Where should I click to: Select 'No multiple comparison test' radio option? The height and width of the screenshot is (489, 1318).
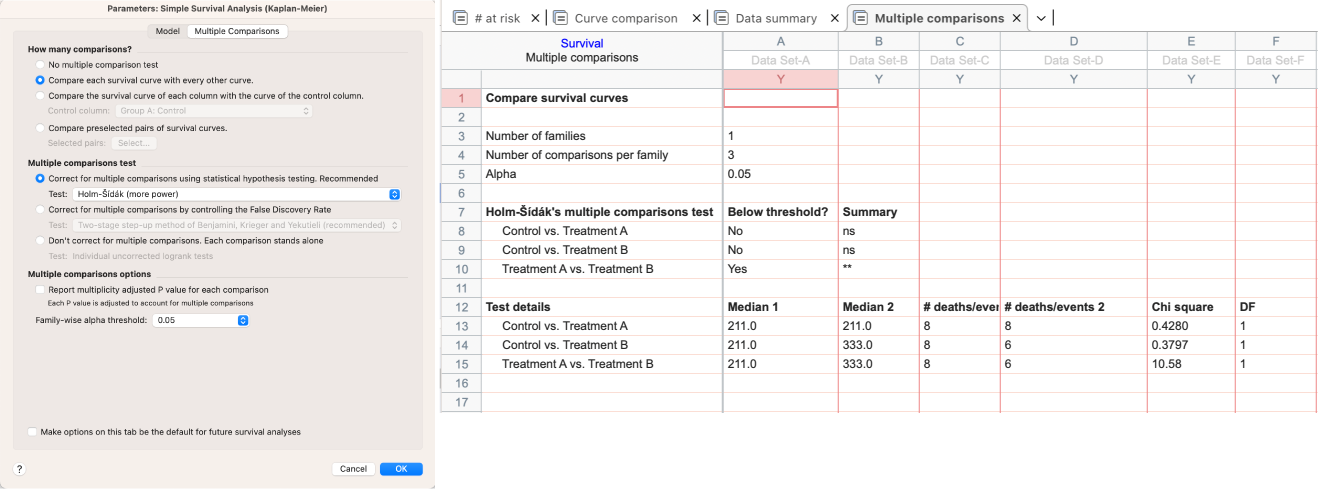pos(40,65)
